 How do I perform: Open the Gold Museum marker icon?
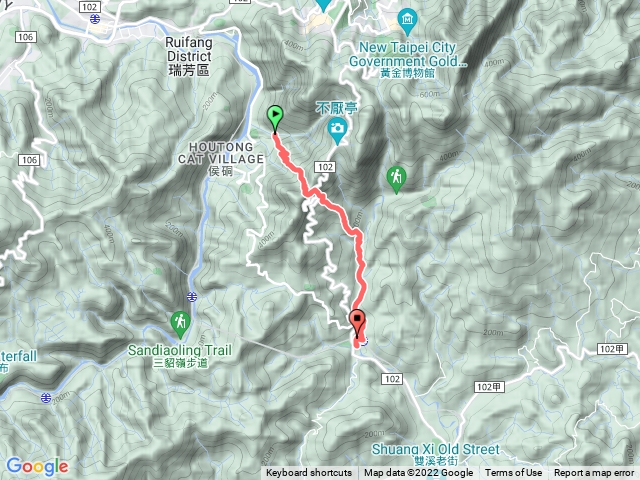coord(407,22)
